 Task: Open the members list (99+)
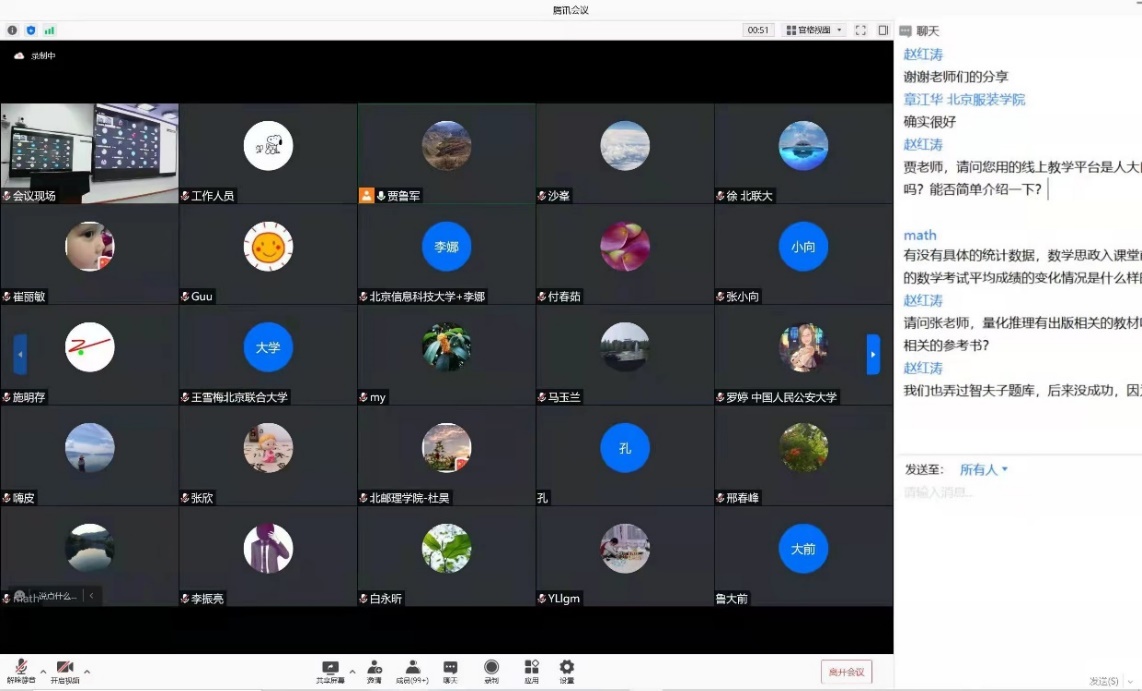[411, 668]
